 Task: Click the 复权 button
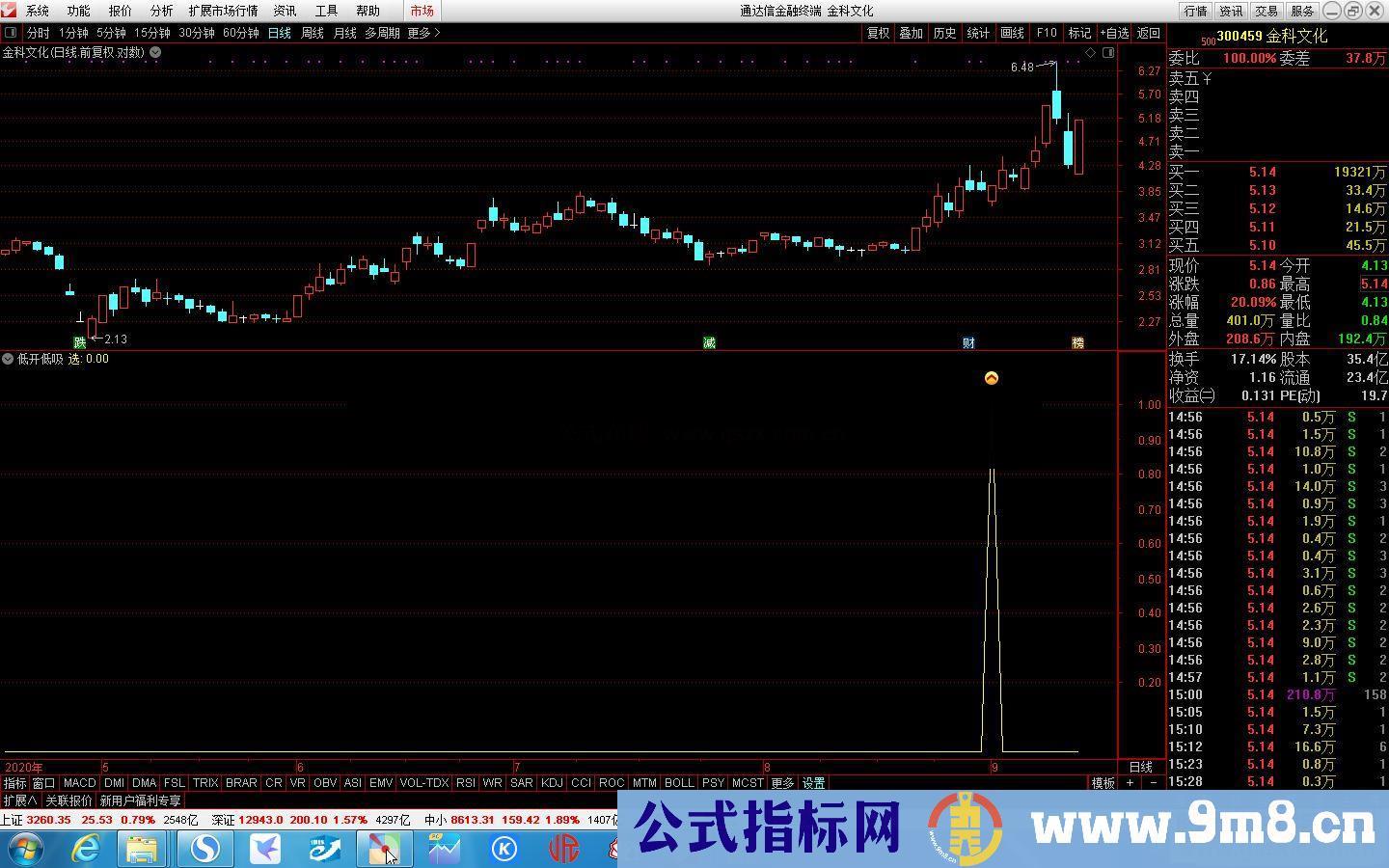[x=878, y=33]
